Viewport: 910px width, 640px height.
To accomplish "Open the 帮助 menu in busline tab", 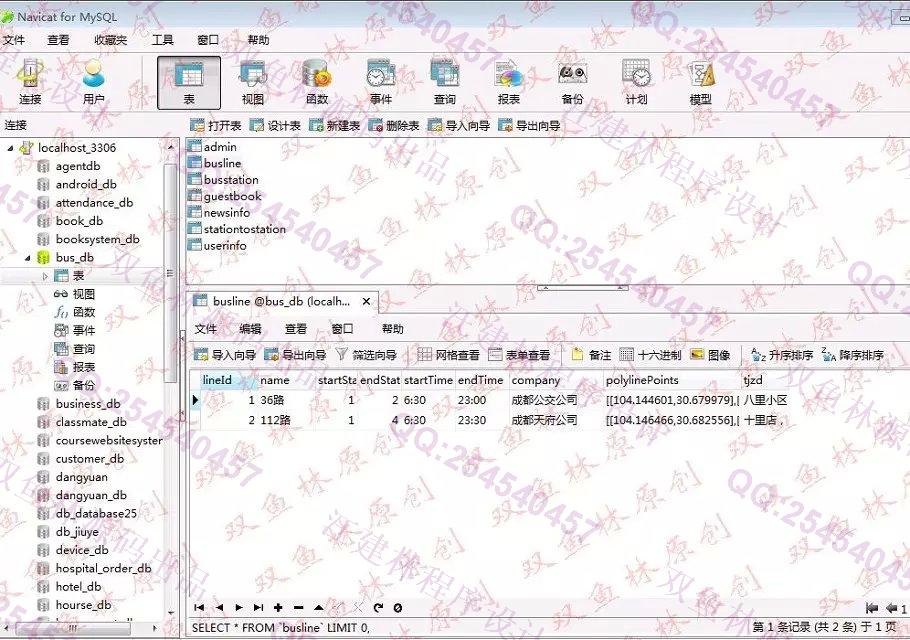I will click(x=392, y=329).
